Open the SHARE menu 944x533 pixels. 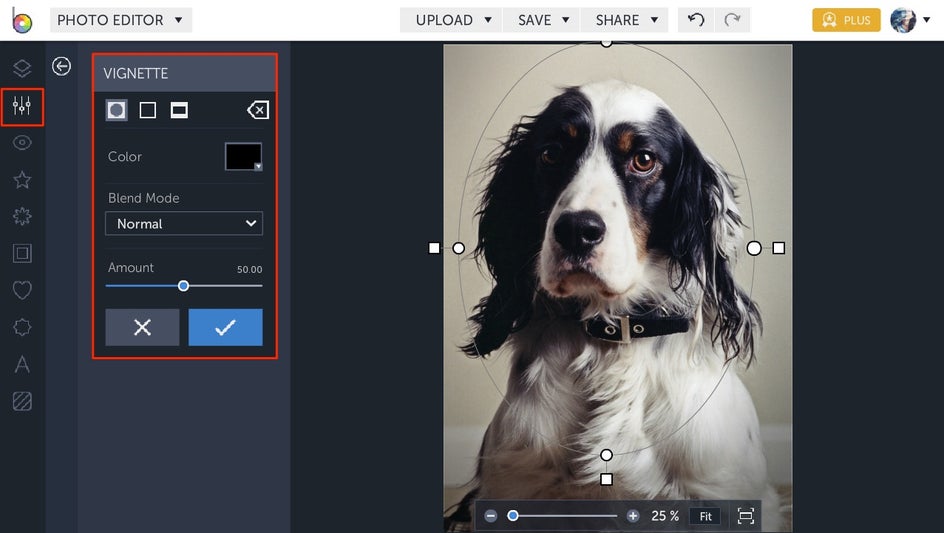tap(624, 20)
